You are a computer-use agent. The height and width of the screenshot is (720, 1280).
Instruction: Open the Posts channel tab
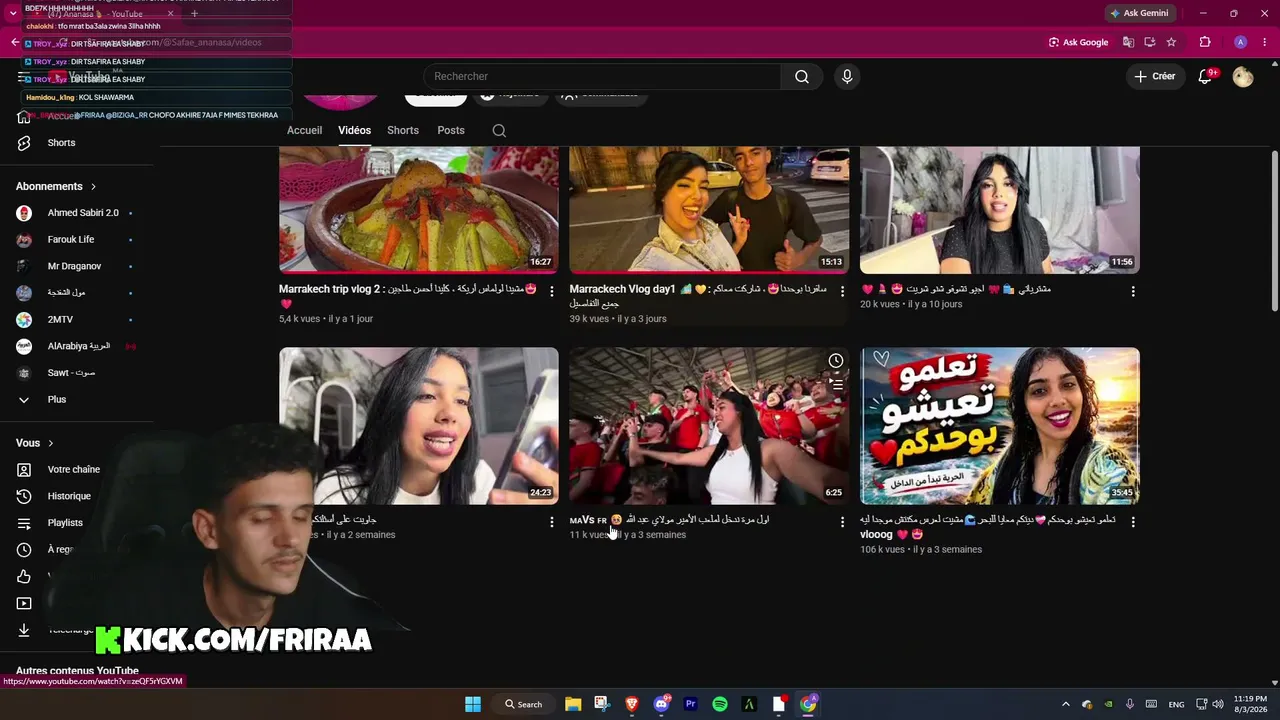pos(451,131)
